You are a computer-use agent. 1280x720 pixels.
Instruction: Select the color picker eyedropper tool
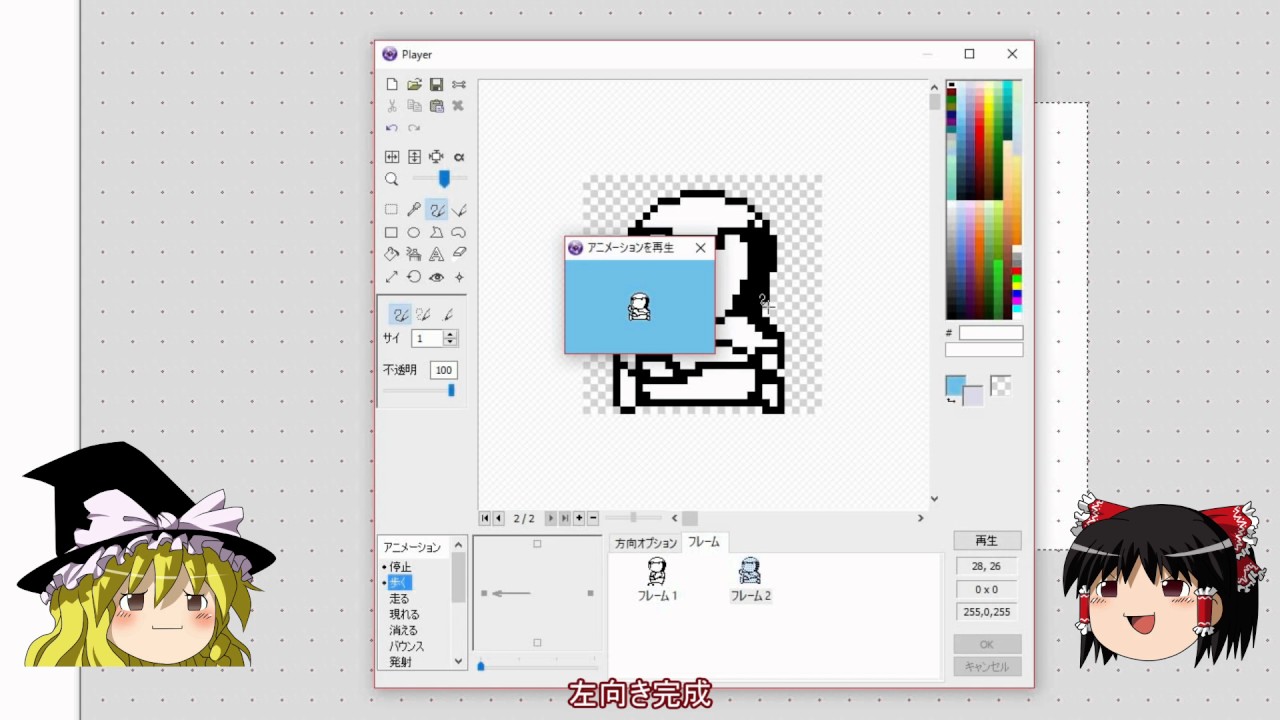click(414, 210)
